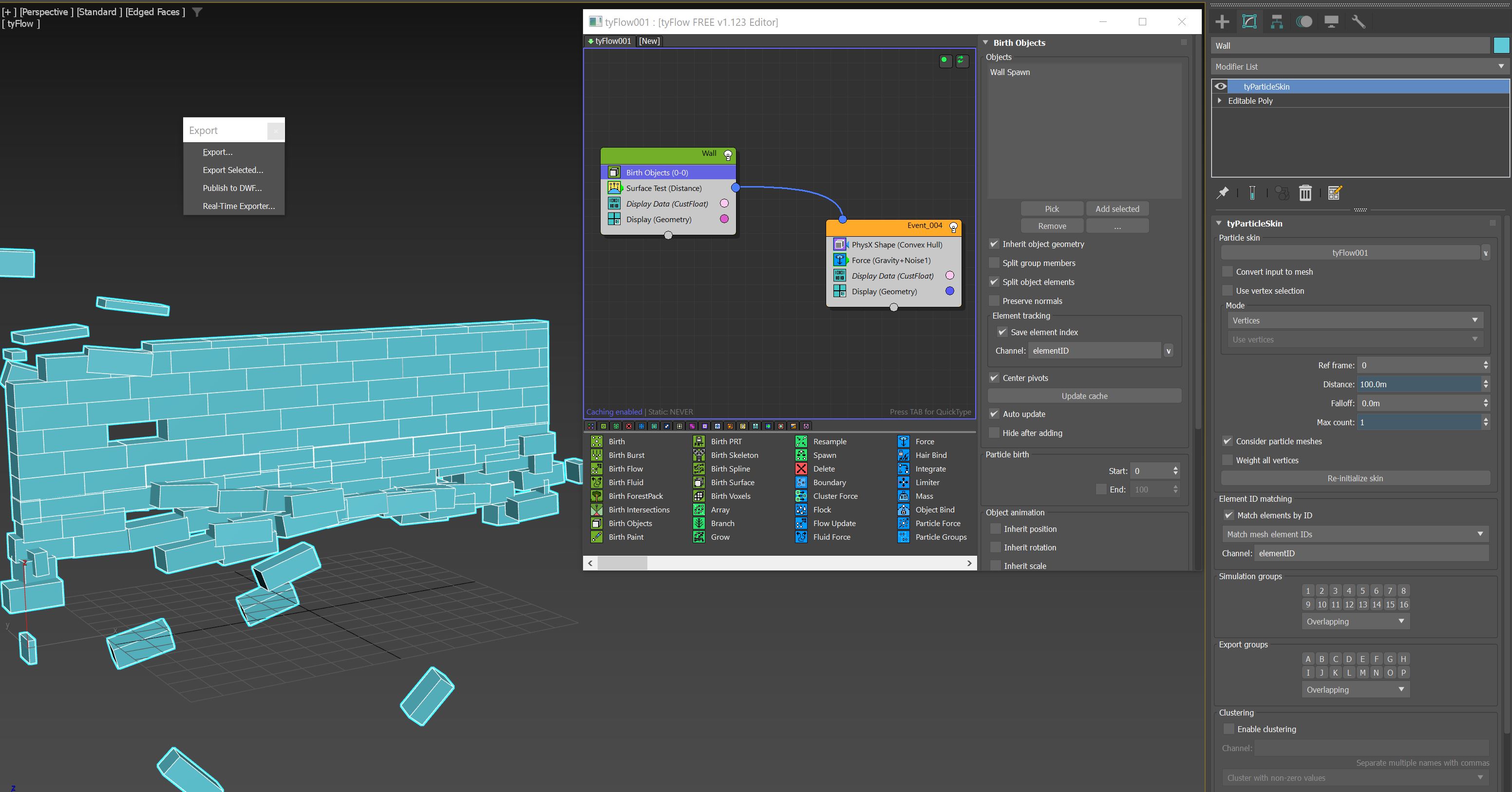Choose Export Selected... menu entry

(233, 170)
